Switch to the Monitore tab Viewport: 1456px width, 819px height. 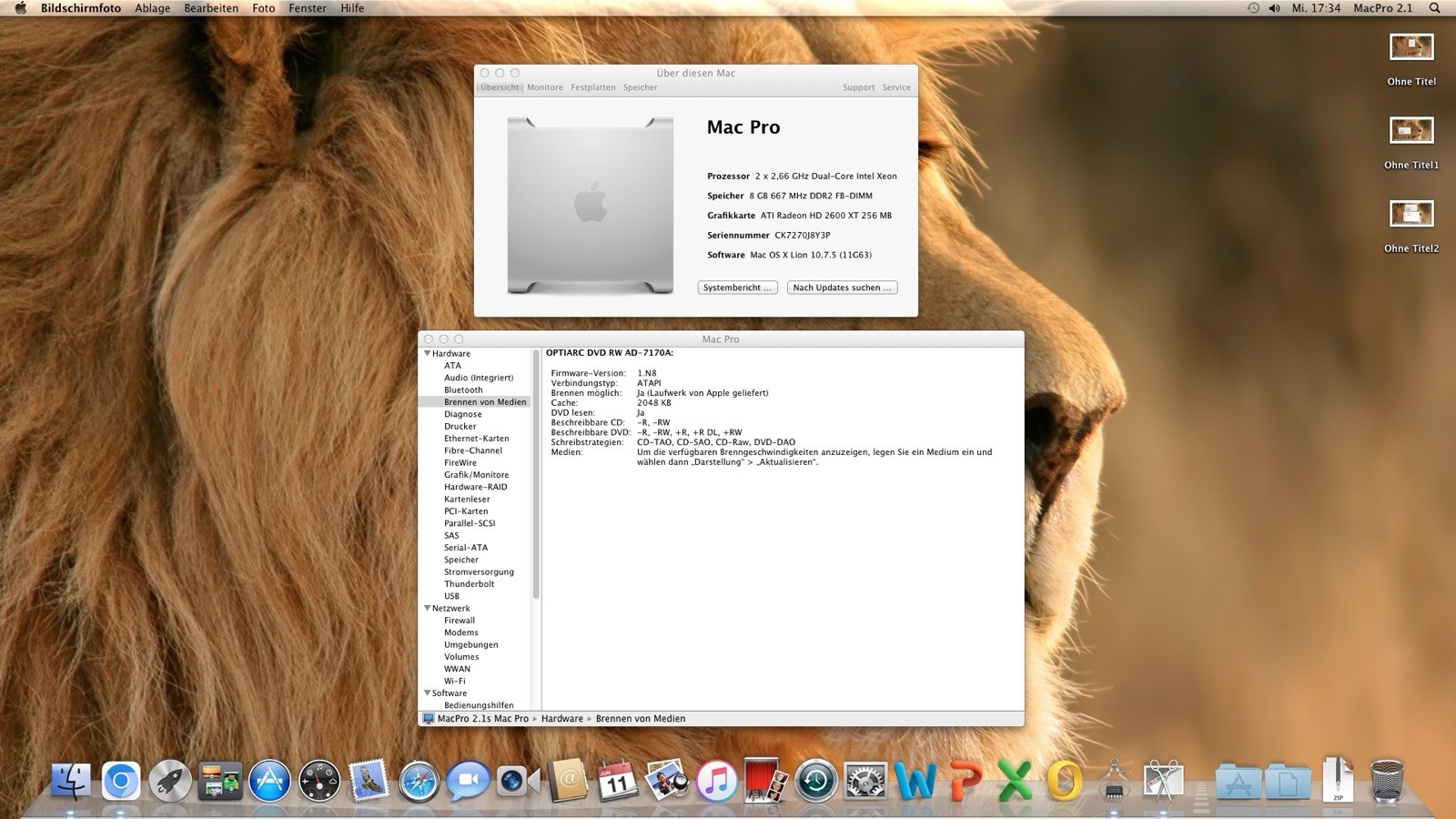545,87
